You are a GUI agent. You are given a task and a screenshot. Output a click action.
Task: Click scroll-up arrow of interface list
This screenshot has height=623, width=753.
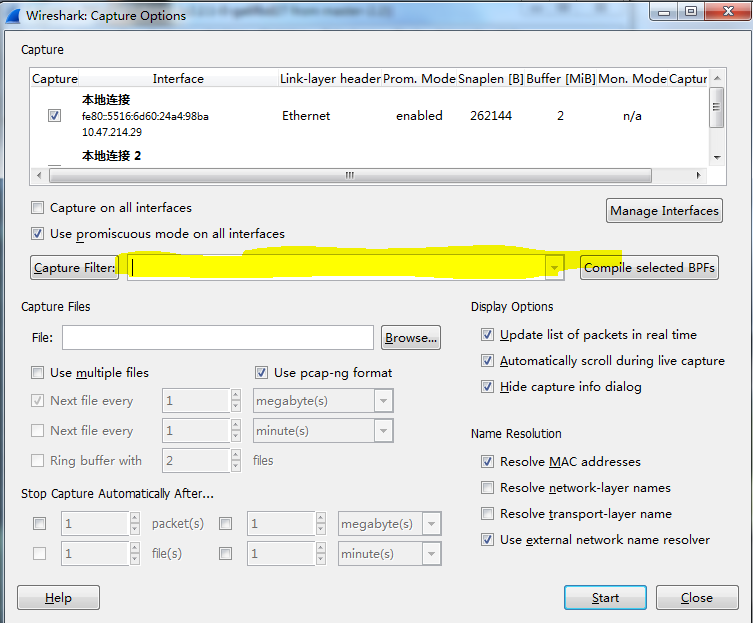coord(717,78)
